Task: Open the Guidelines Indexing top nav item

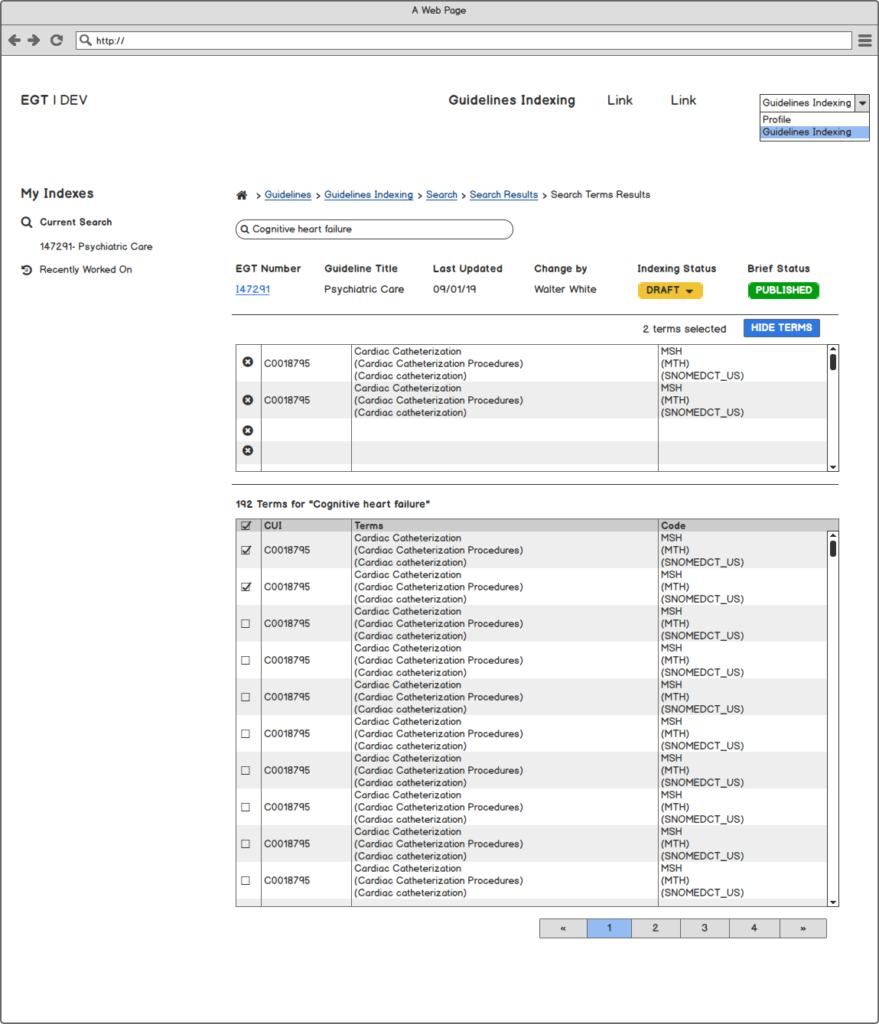Action: (511, 100)
